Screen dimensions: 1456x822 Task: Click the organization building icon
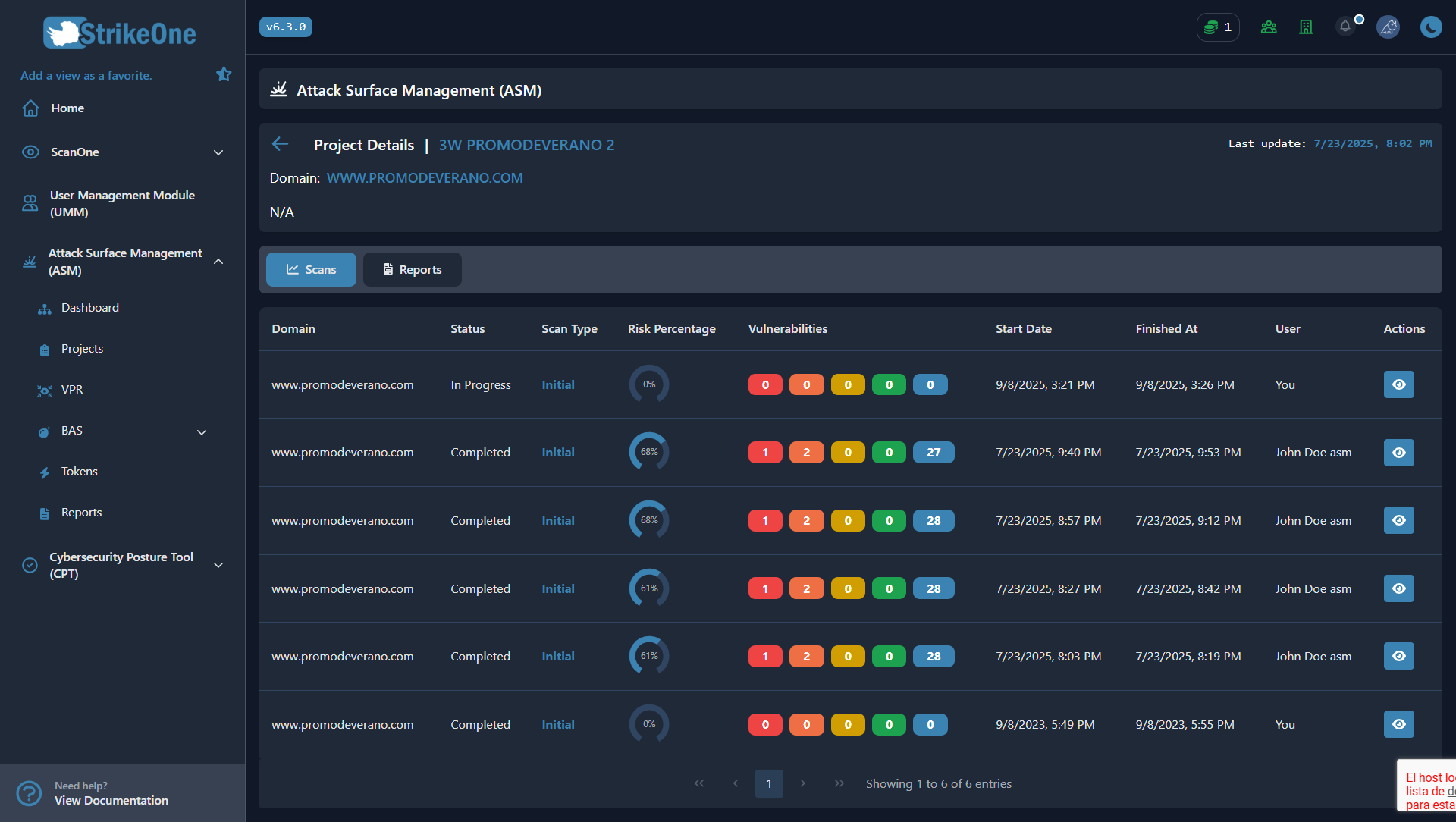click(1306, 27)
